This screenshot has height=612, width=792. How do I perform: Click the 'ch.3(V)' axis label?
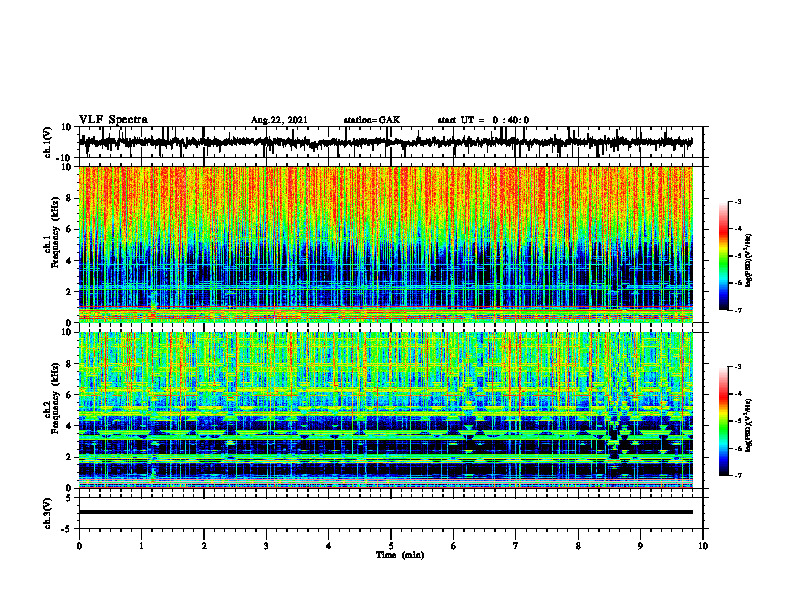tap(48, 513)
